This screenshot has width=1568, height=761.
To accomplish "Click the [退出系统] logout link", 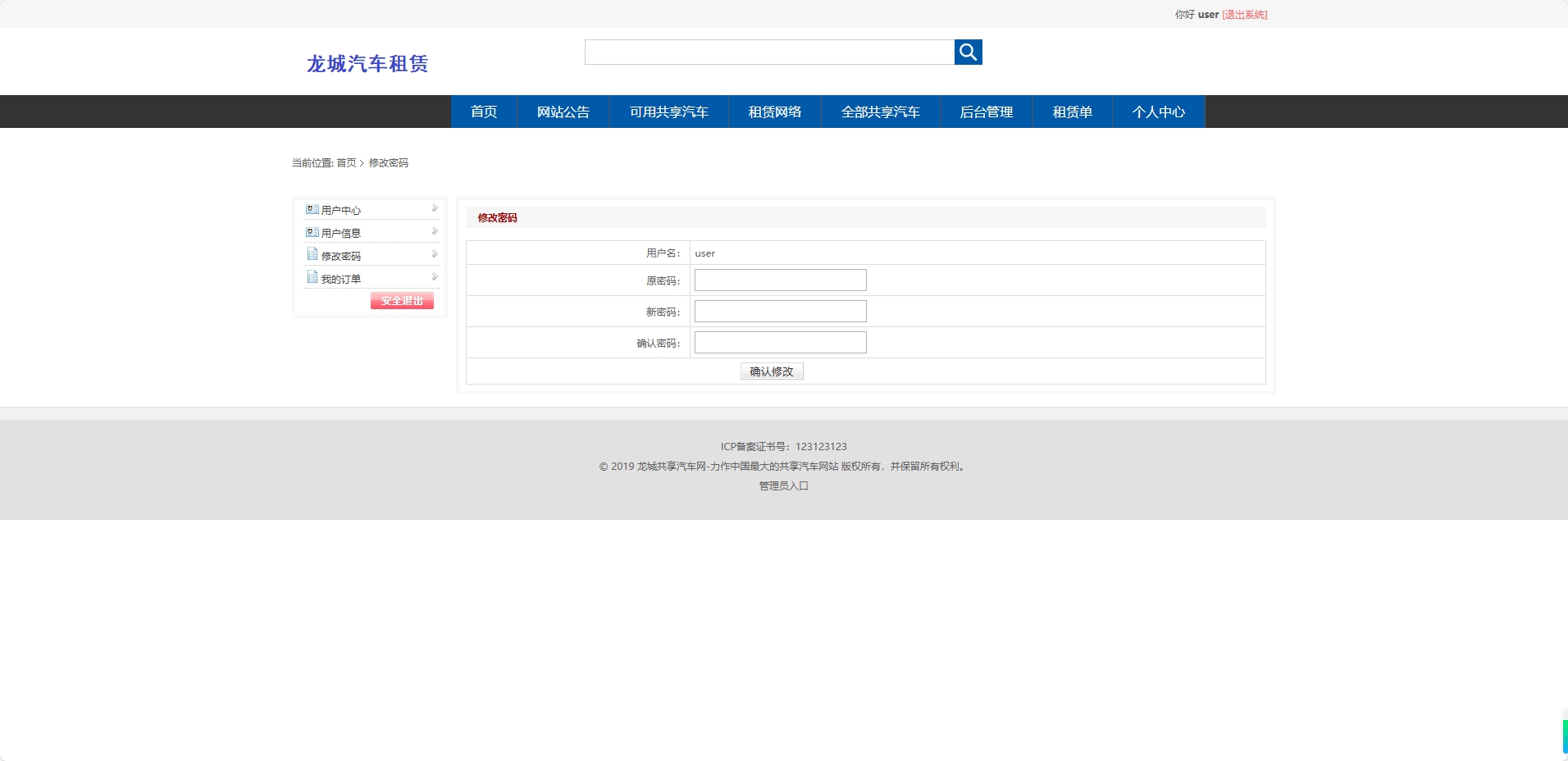I will pyautogui.click(x=1242, y=14).
